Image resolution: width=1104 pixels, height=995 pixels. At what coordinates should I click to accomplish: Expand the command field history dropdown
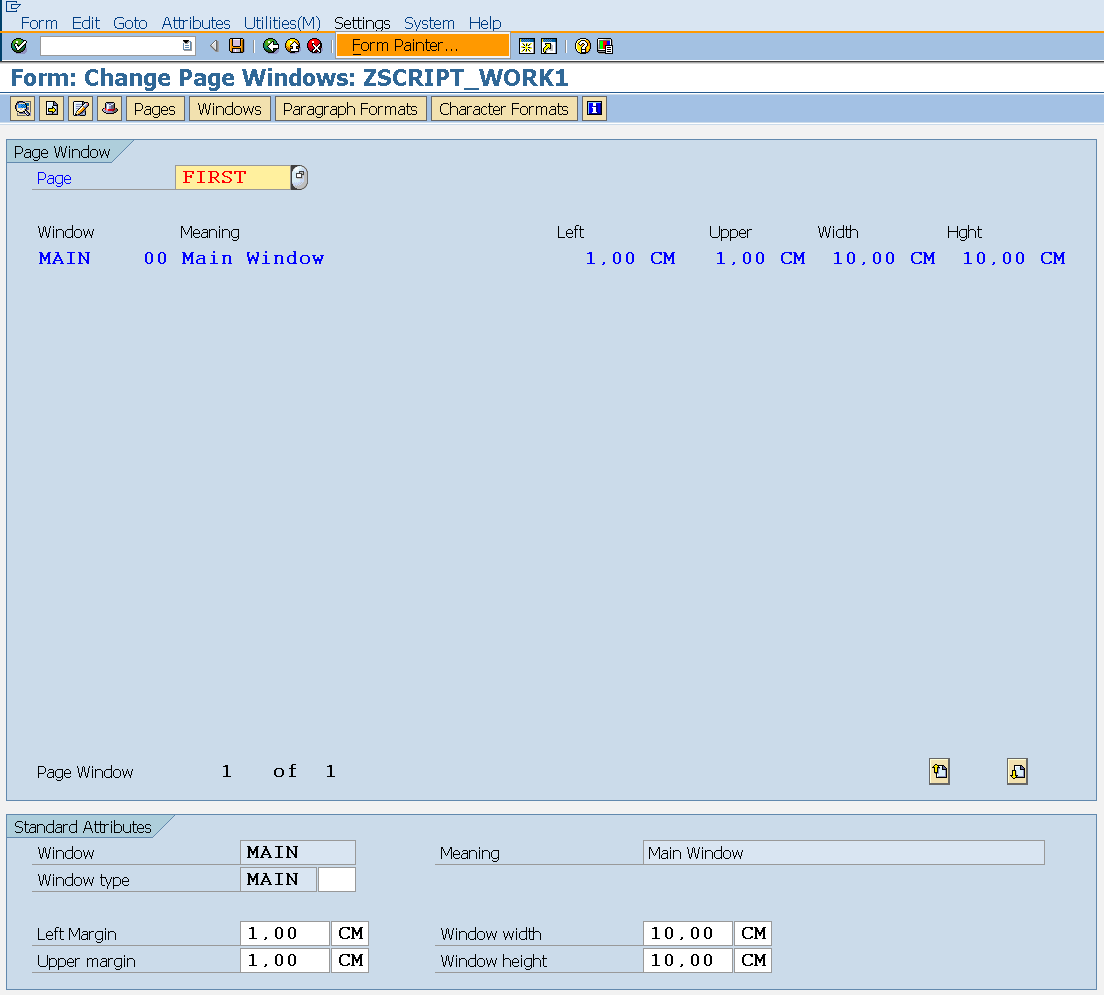click(x=187, y=45)
